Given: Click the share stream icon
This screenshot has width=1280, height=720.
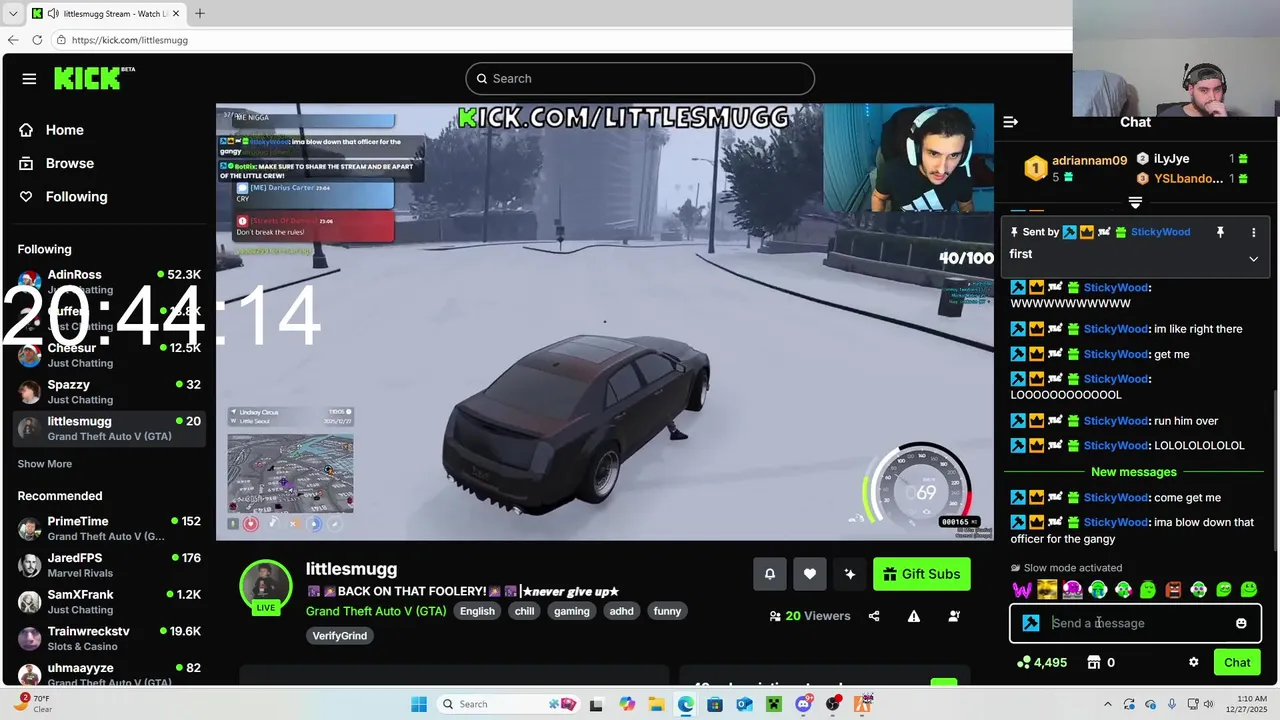Looking at the screenshot, I should click(874, 616).
